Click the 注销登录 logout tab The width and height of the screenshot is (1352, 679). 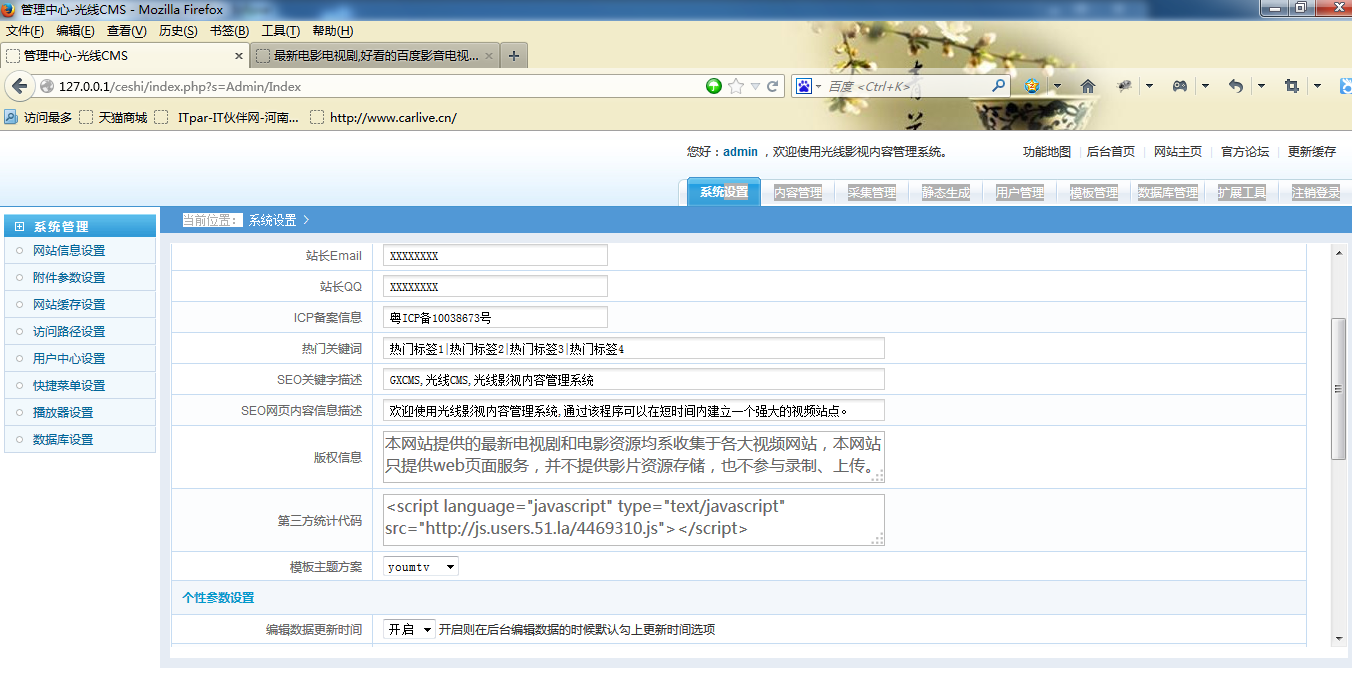1316,193
